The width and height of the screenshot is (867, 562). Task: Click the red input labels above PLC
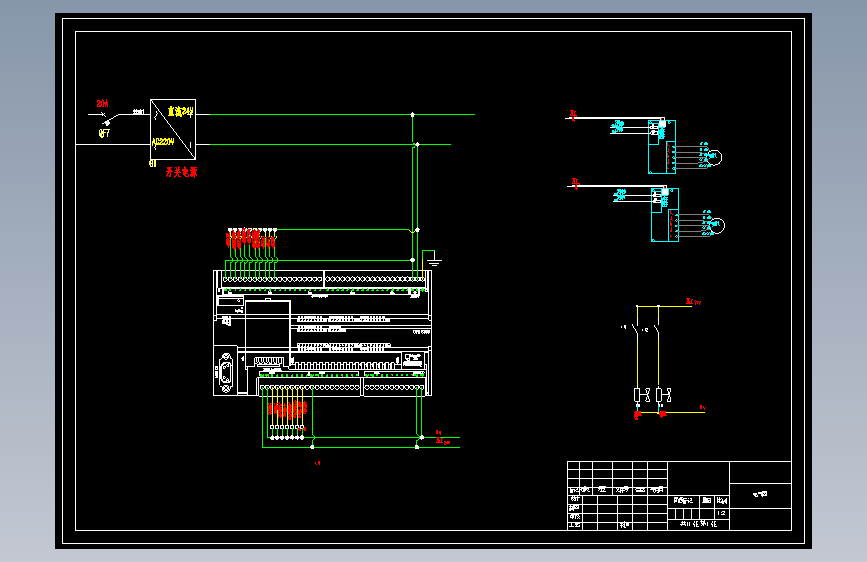[251, 238]
